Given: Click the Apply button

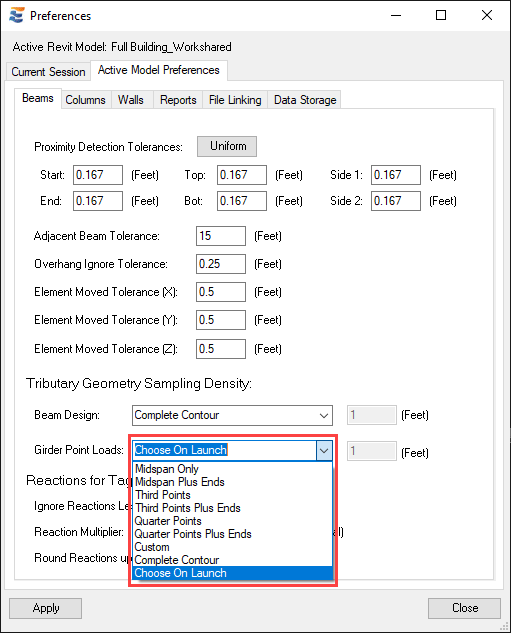Looking at the screenshot, I should 46,608.
